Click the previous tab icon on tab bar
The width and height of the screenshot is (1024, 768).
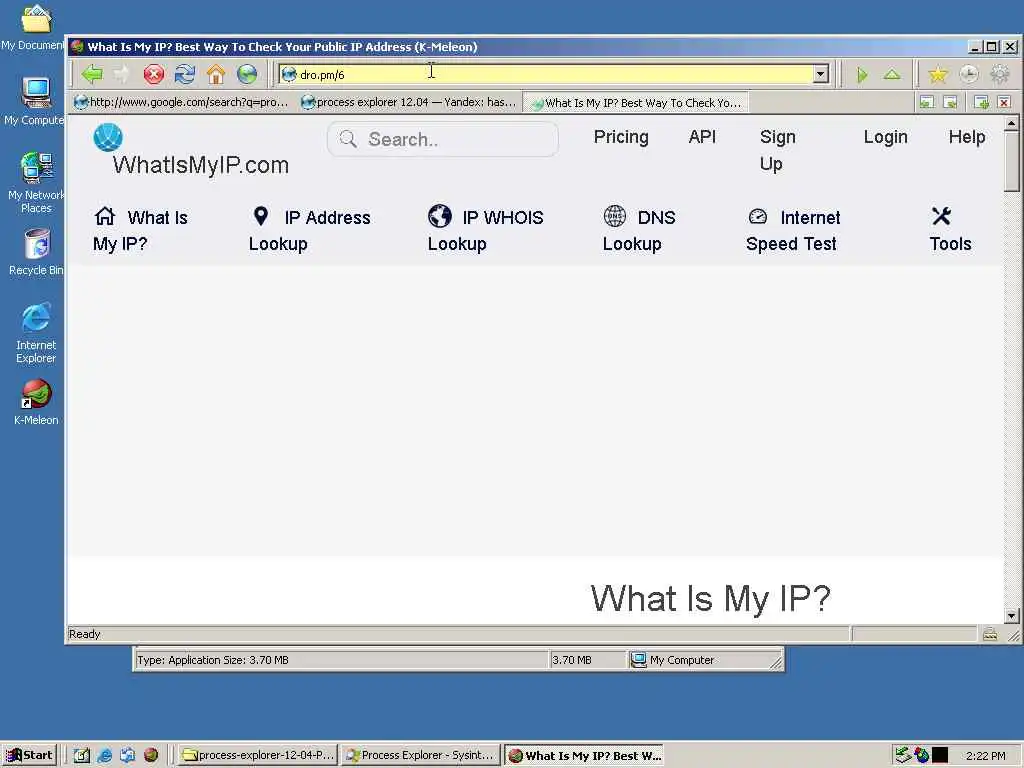[926, 102]
